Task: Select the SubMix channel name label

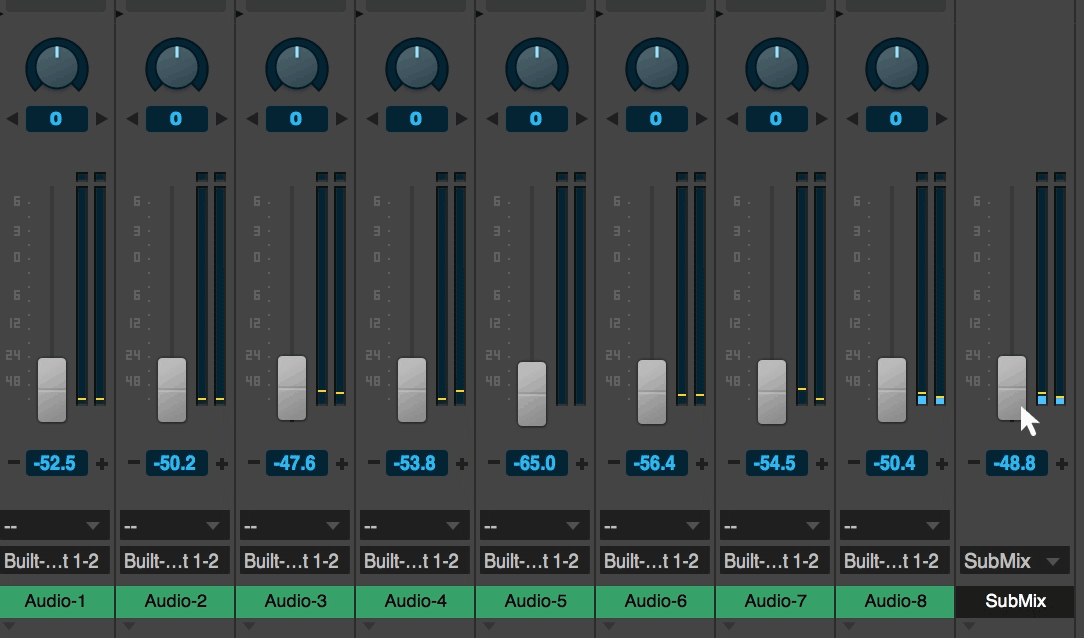Action: point(1015,601)
